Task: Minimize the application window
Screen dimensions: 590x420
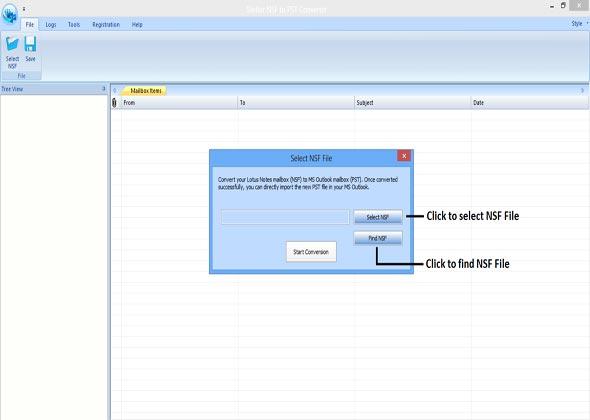Action: point(552,6)
